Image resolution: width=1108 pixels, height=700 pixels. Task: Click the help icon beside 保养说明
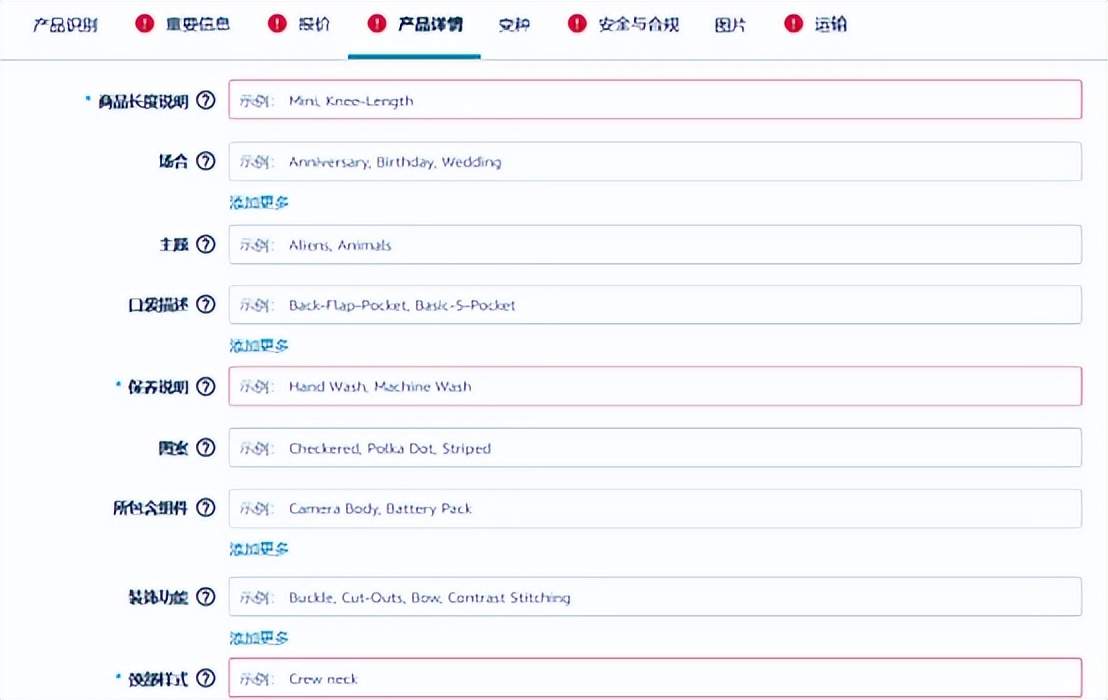point(206,386)
